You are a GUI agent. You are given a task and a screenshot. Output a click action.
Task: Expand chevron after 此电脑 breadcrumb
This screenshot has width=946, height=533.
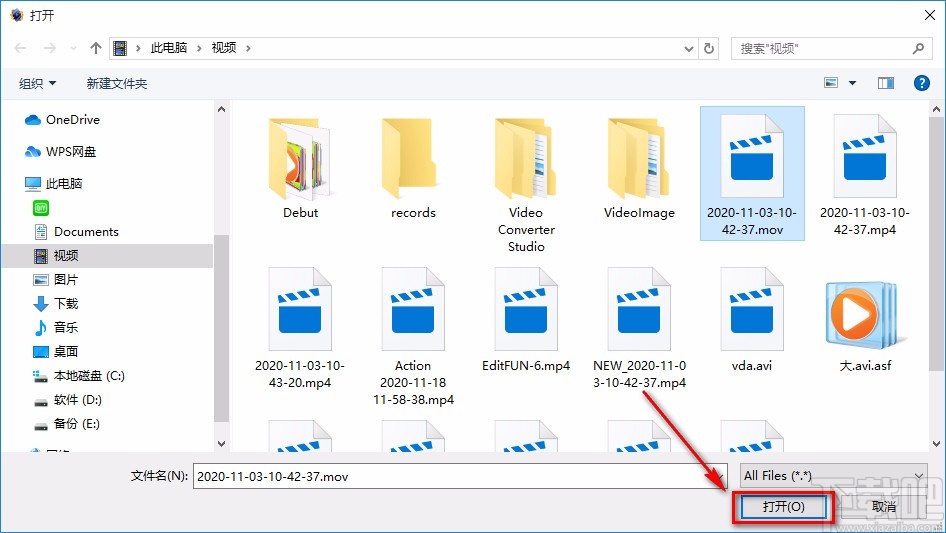[199, 48]
